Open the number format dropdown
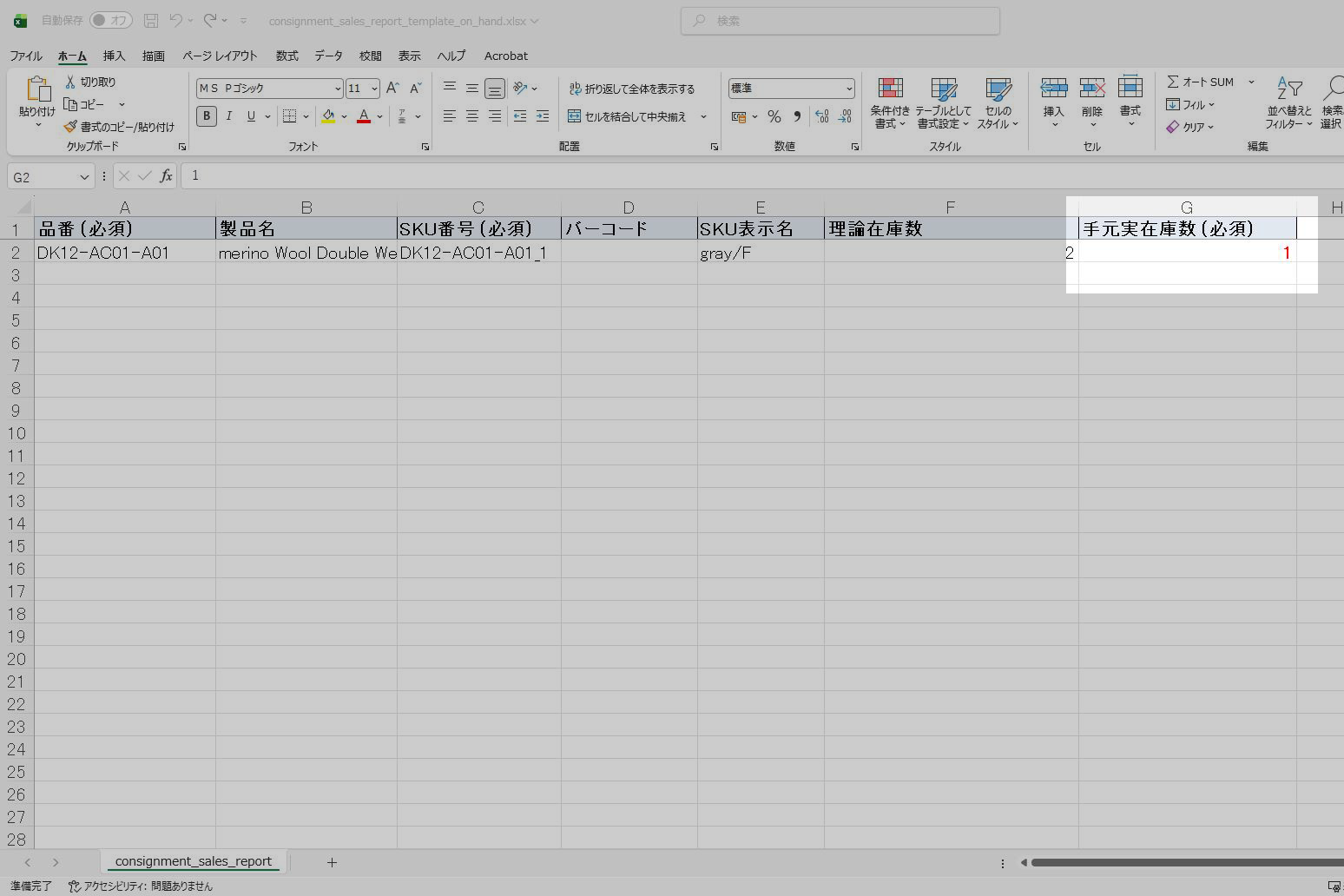 click(x=848, y=89)
